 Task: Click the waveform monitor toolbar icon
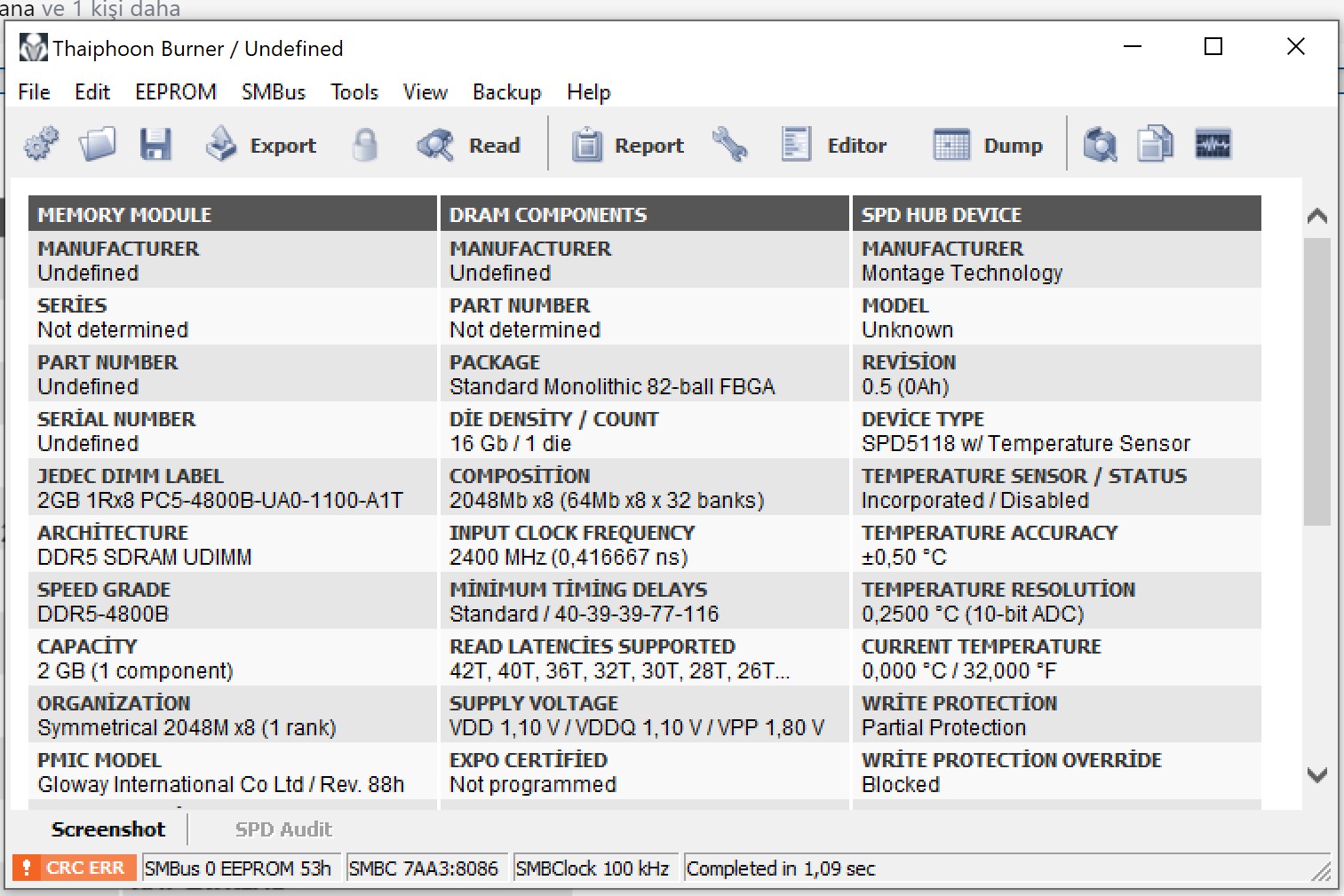click(1213, 144)
